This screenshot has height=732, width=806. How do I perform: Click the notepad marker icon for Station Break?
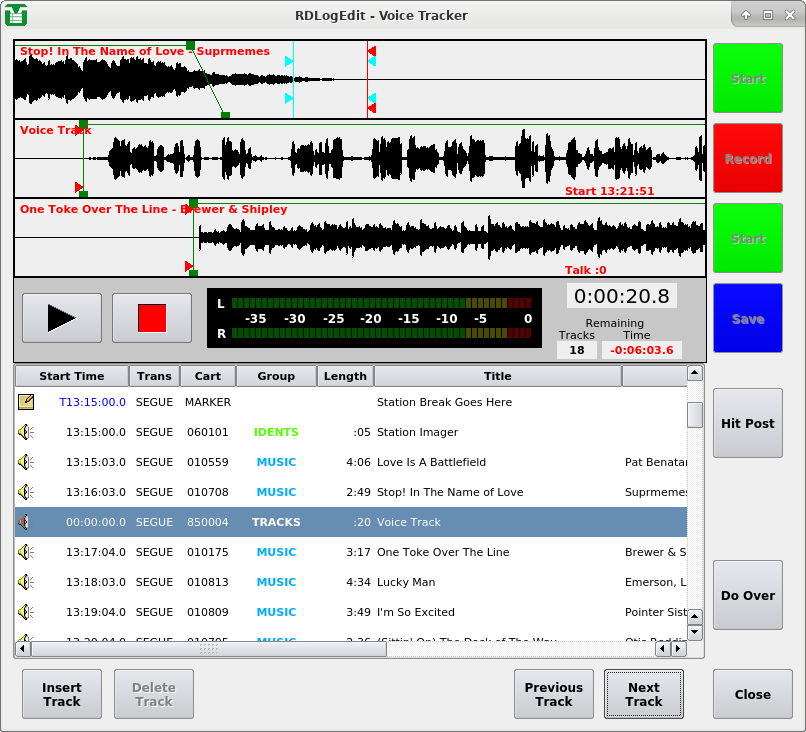click(25, 402)
